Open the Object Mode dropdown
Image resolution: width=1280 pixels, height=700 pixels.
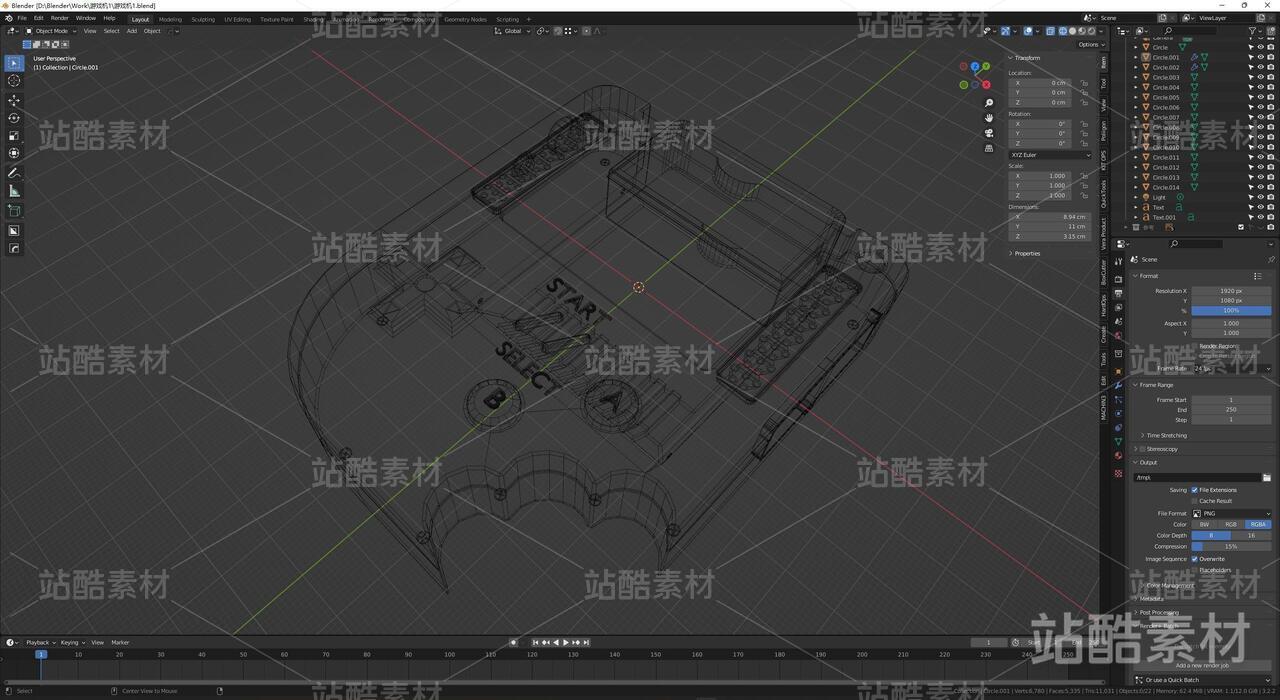(x=51, y=31)
